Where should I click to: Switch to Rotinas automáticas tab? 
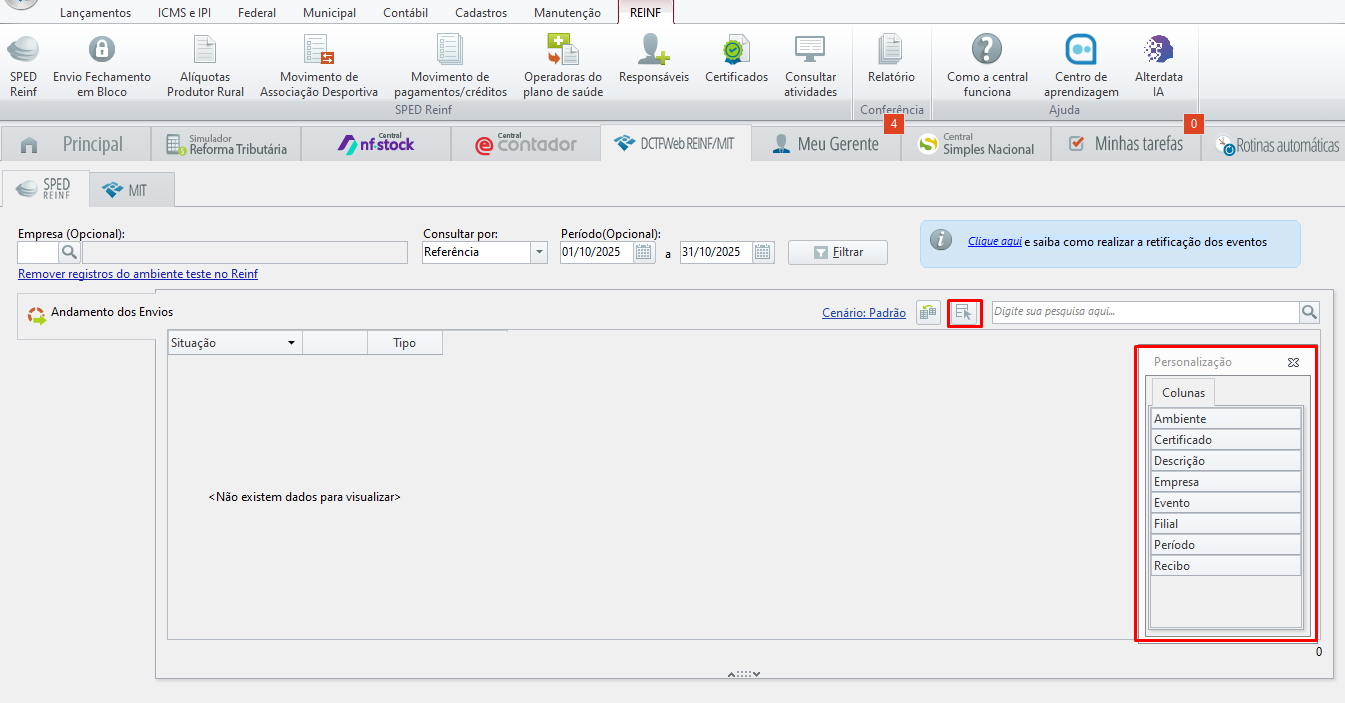(1273, 144)
